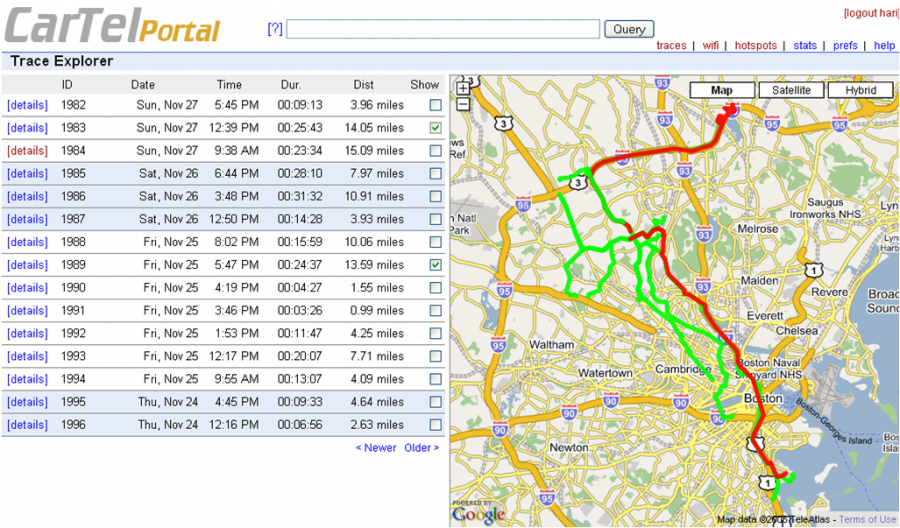Zoom in on the map with plus icon
900x528 pixels.
pos(463,88)
